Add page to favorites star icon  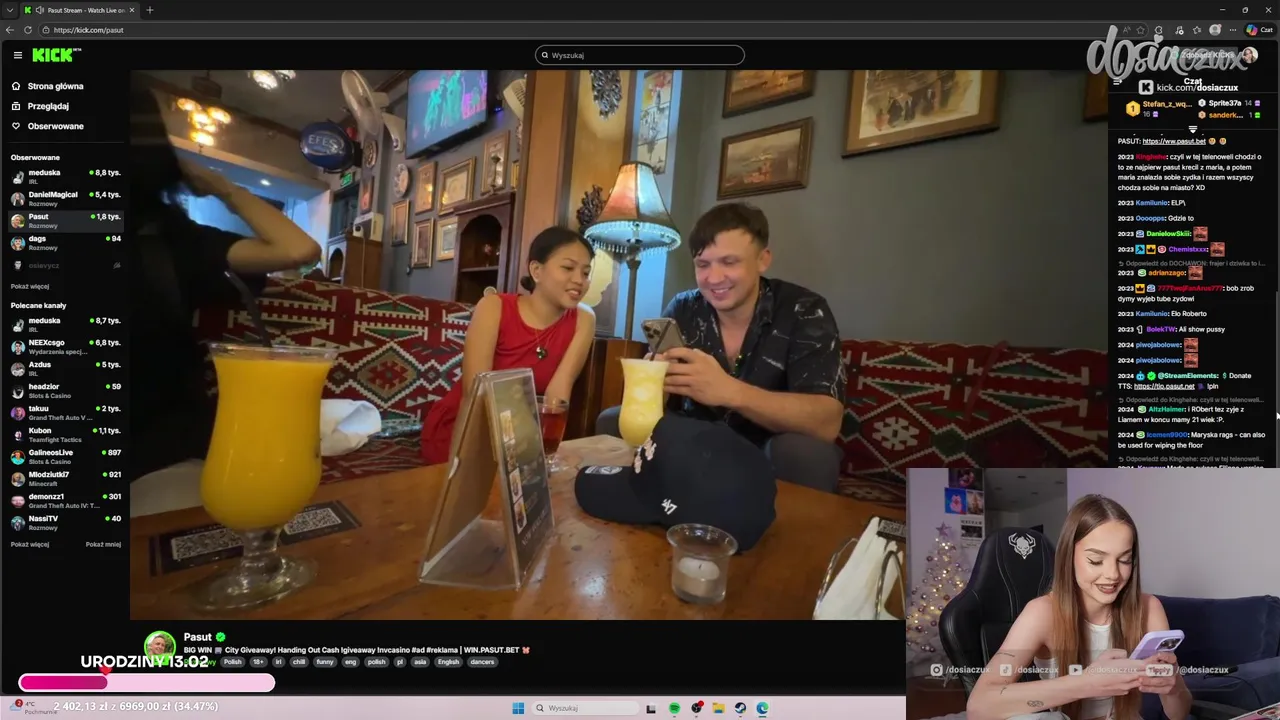coord(1141,30)
